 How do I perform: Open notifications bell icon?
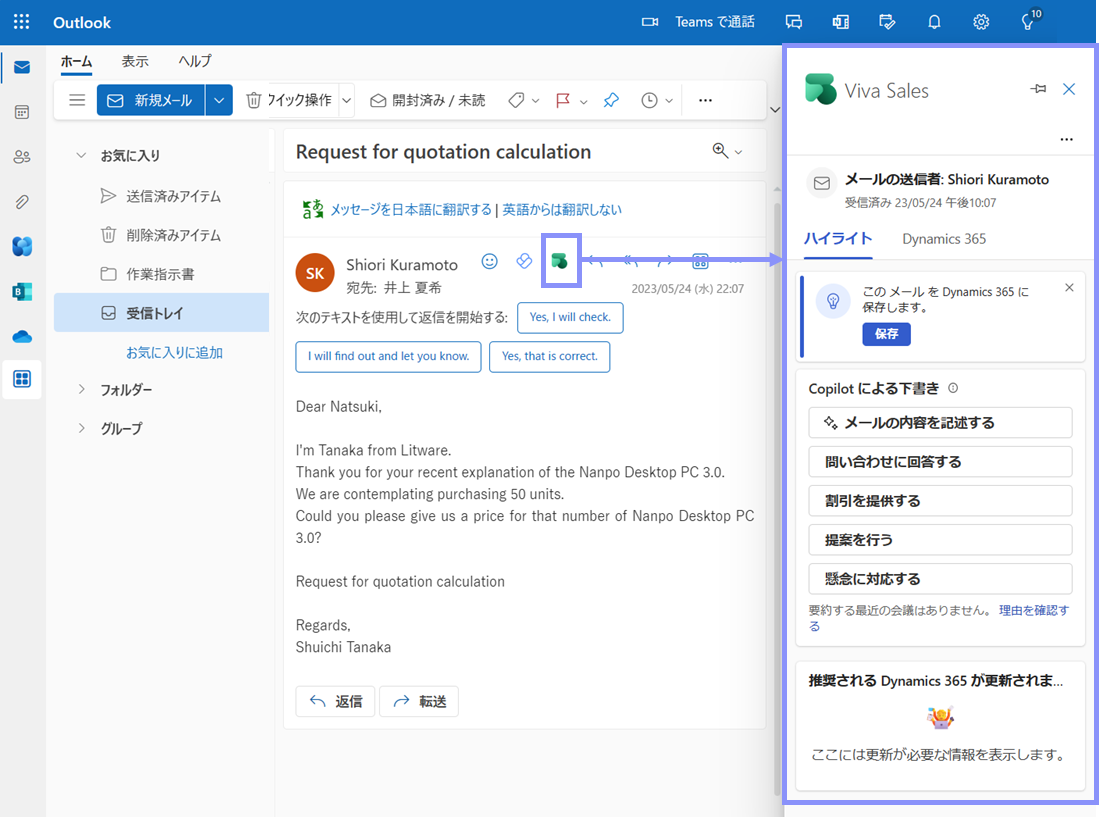[934, 22]
